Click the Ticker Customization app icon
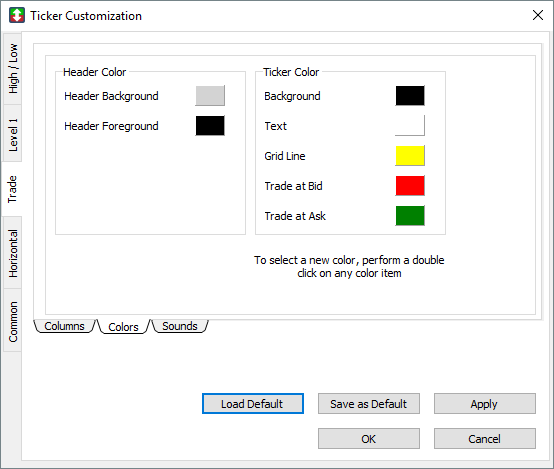This screenshot has height=469, width=554. (17, 16)
